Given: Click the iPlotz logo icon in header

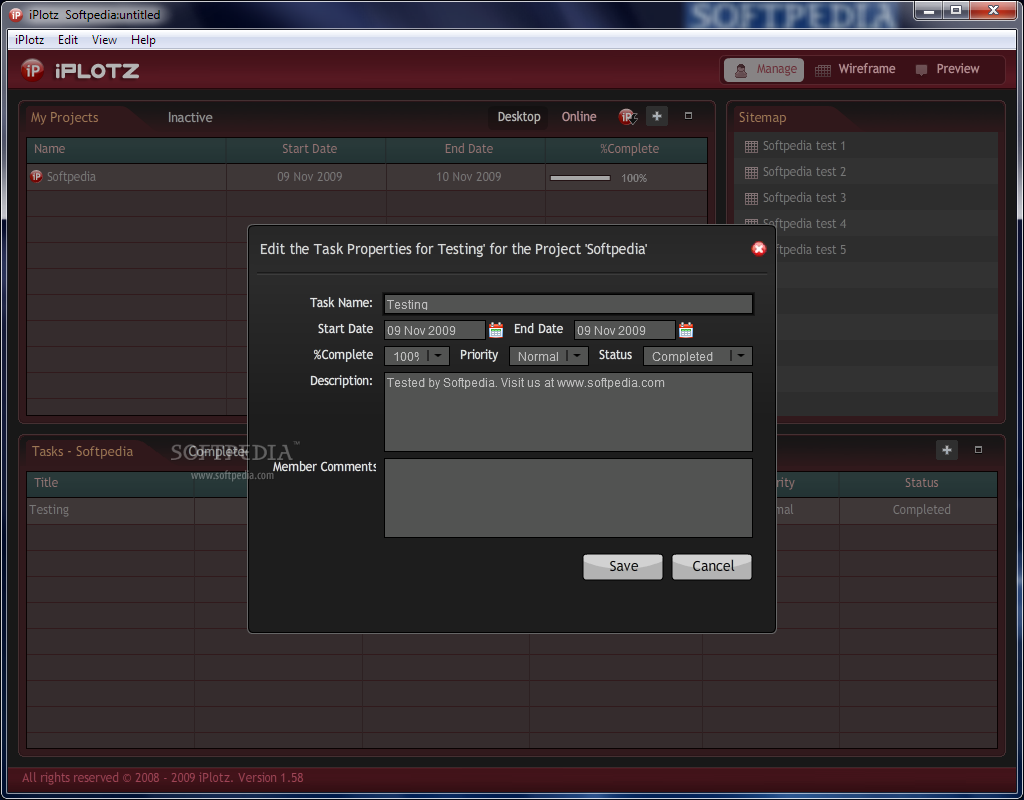Looking at the screenshot, I should click(x=32, y=70).
